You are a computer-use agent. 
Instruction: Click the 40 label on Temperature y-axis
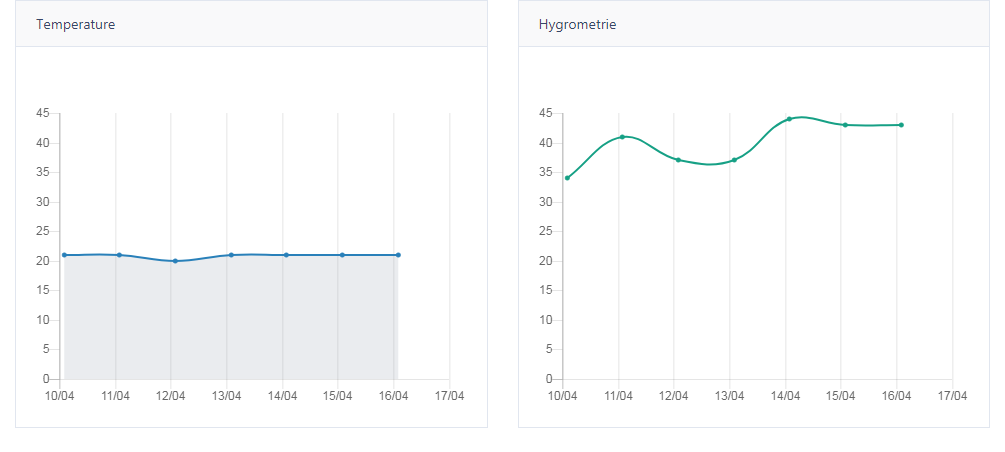coord(43,143)
